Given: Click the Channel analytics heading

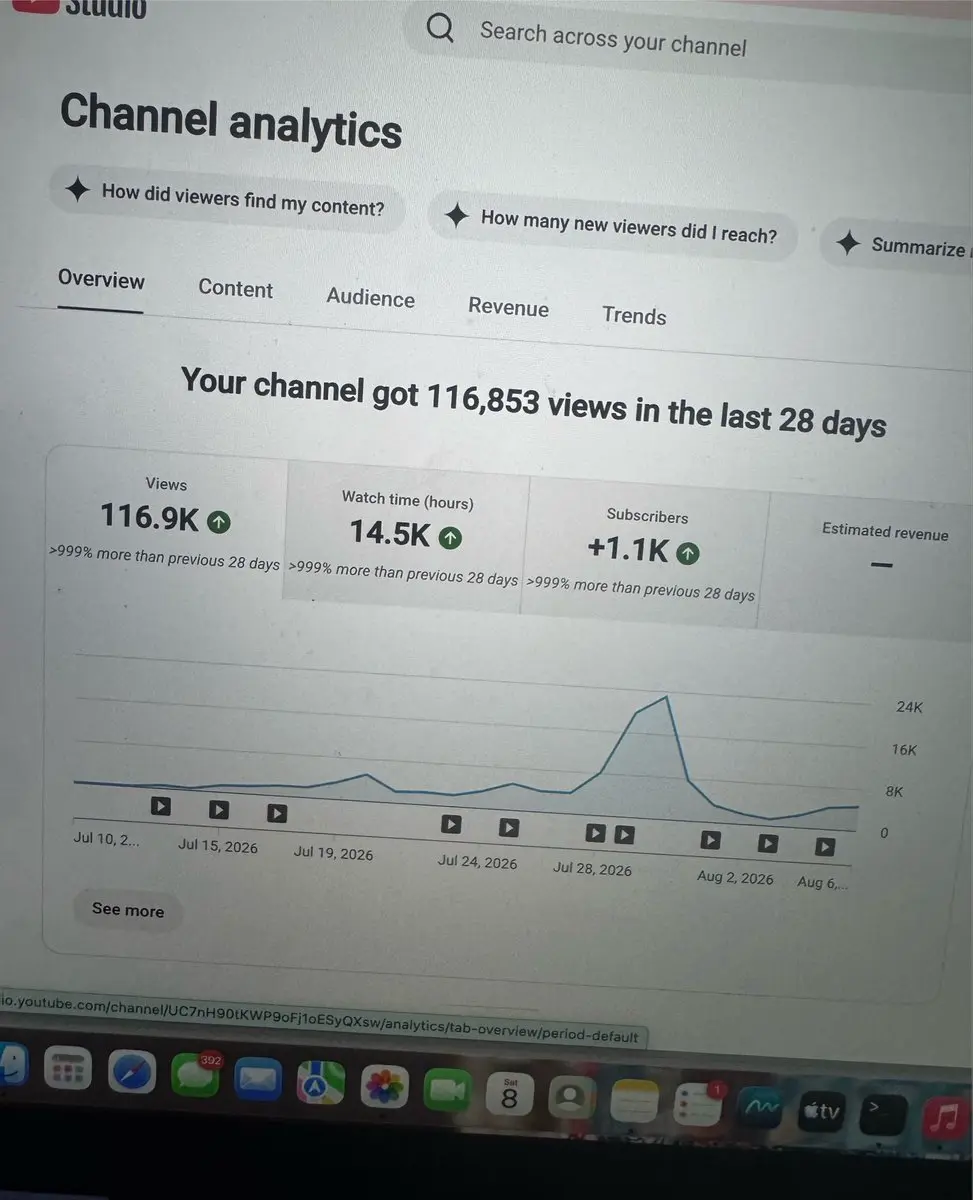Looking at the screenshot, I should (x=231, y=123).
